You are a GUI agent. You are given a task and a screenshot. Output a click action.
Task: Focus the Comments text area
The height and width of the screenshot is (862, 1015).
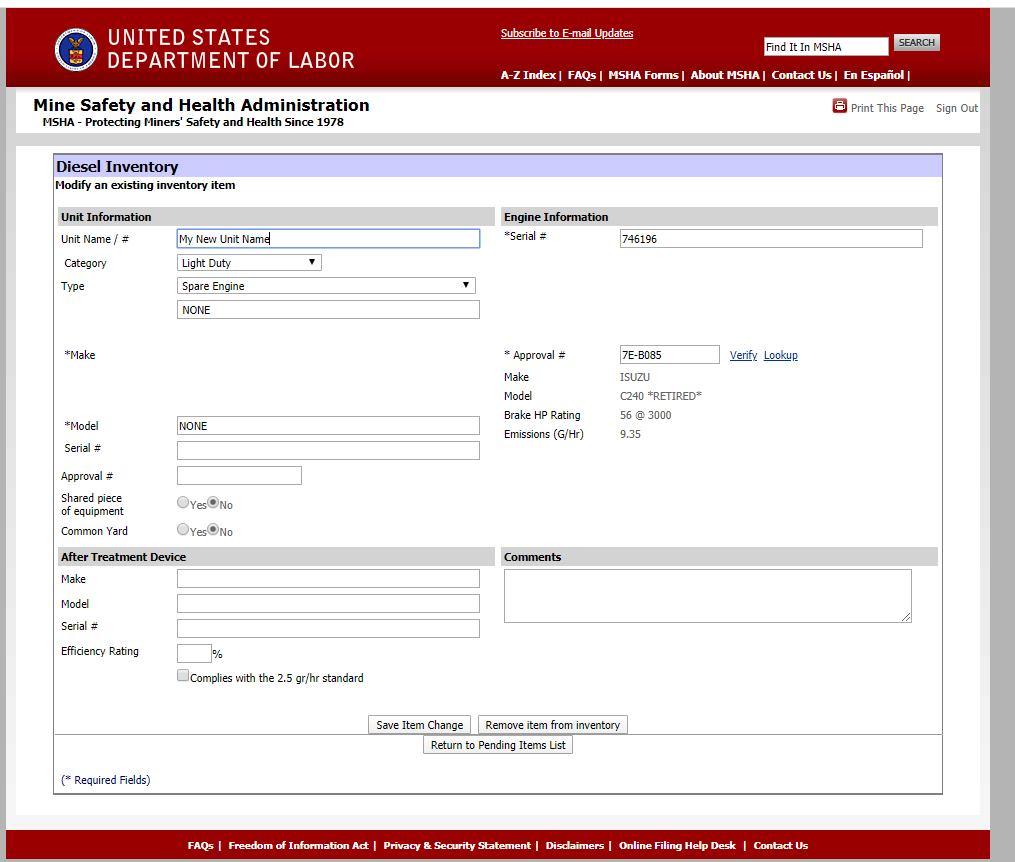point(707,596)
